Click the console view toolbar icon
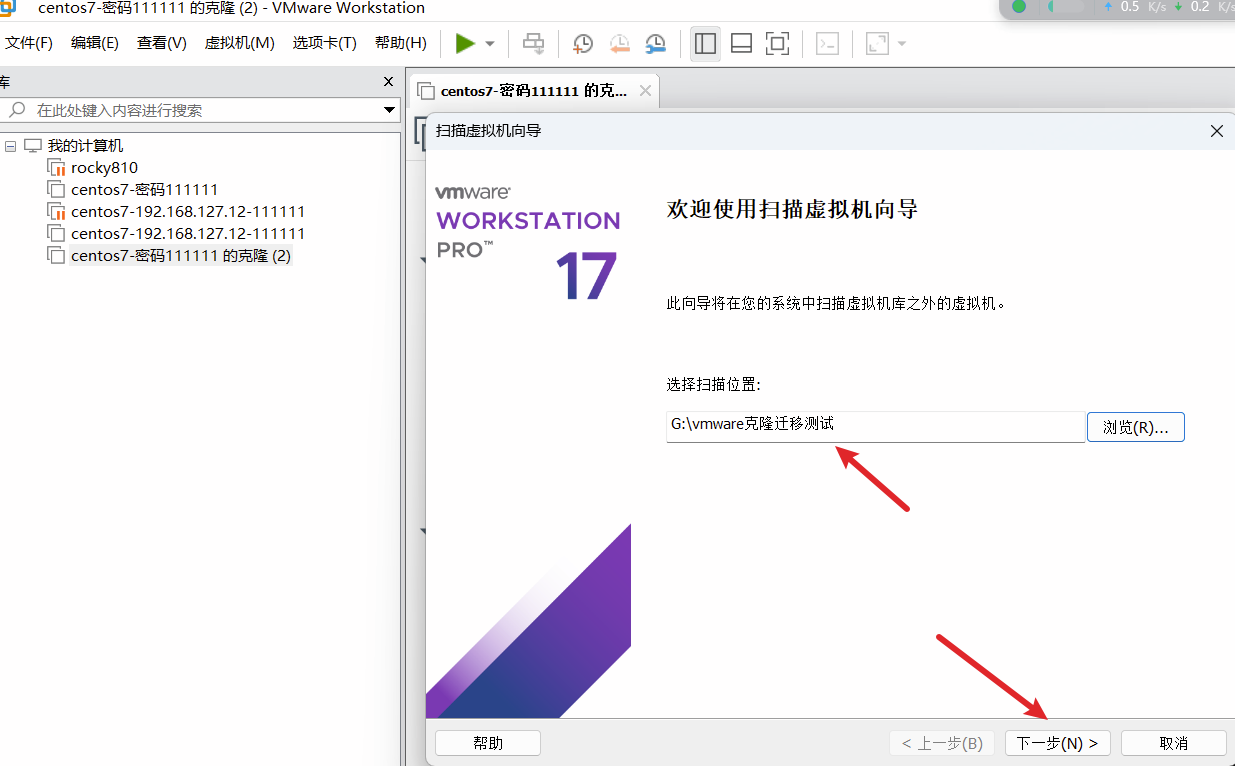 pos(827,43)
